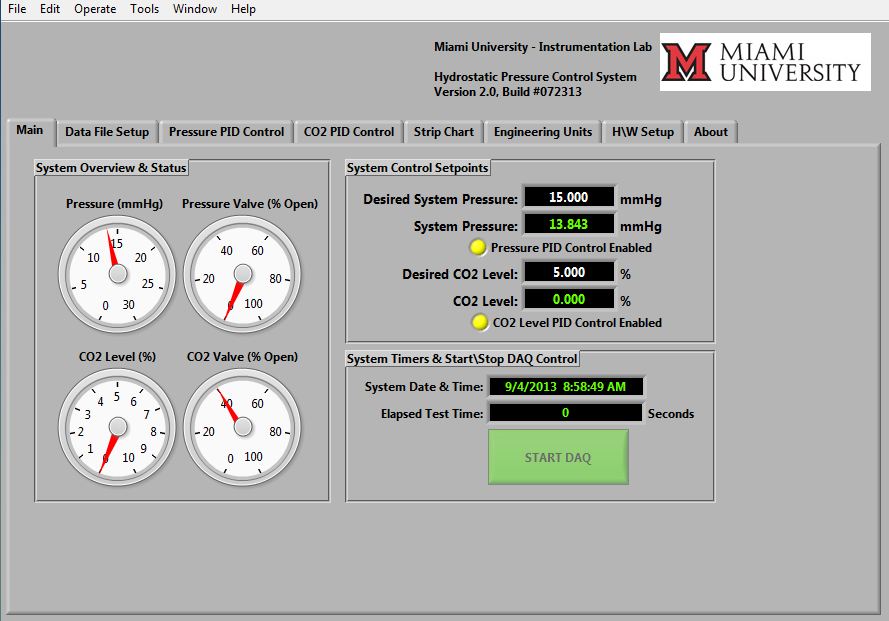Click the CO2 Level (%) gauge dial
The height and width of the screenshot is (621, 889).
point(117,426)
